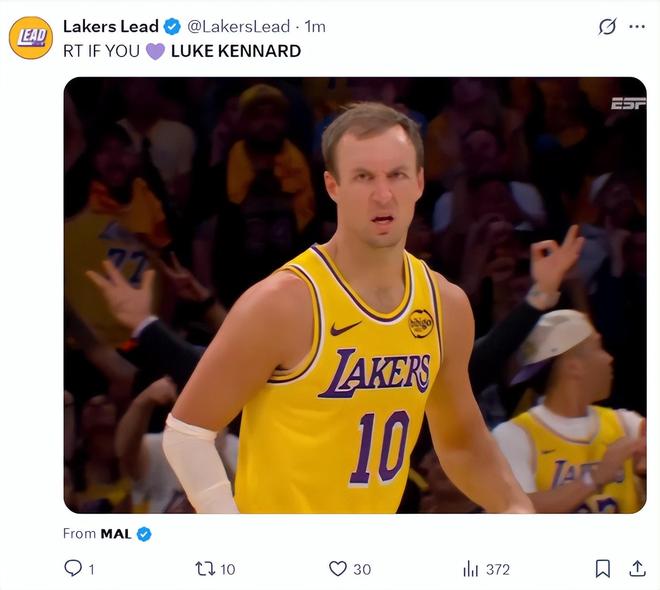The image size is (660, 590).
Task: Open view analytics bar chart icon
Action: (x=471, y=568)
